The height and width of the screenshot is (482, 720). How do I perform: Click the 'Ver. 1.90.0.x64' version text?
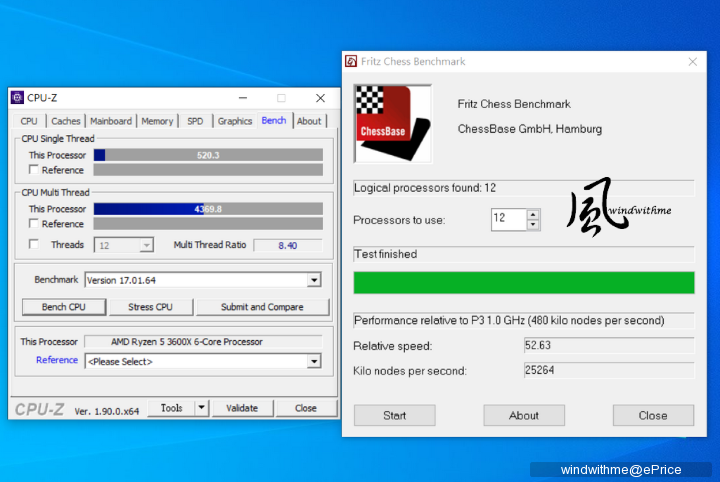tap(107, 411)
